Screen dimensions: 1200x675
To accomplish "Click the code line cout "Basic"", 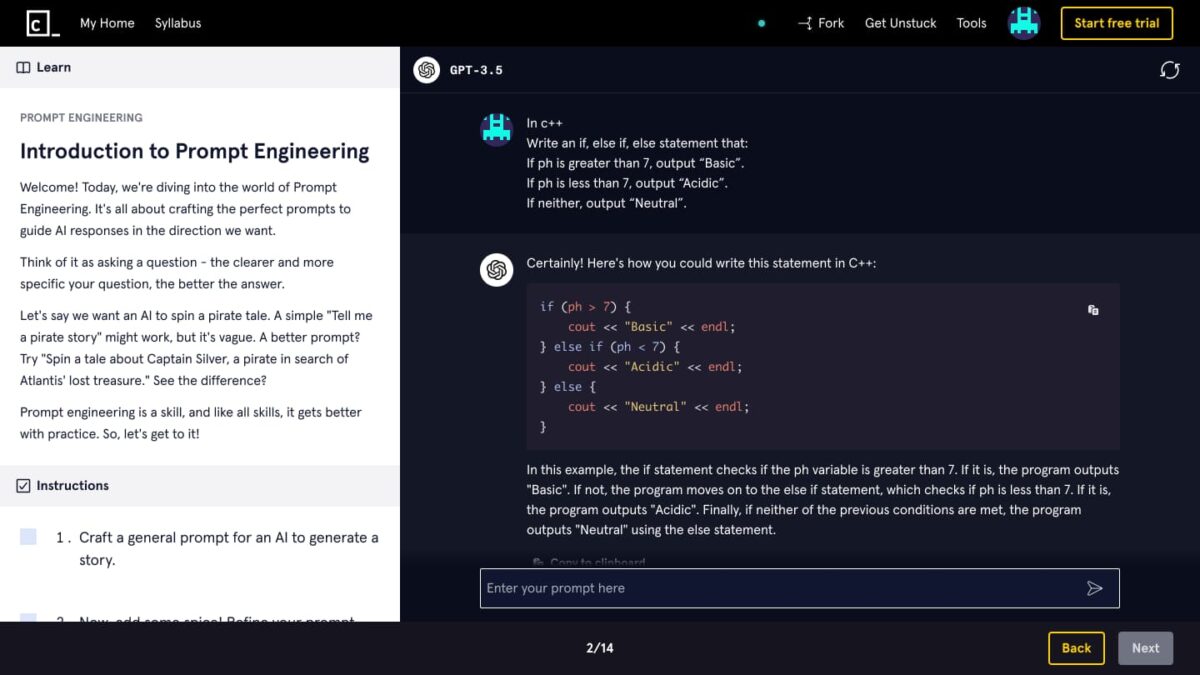I will (x=651, y=327).
